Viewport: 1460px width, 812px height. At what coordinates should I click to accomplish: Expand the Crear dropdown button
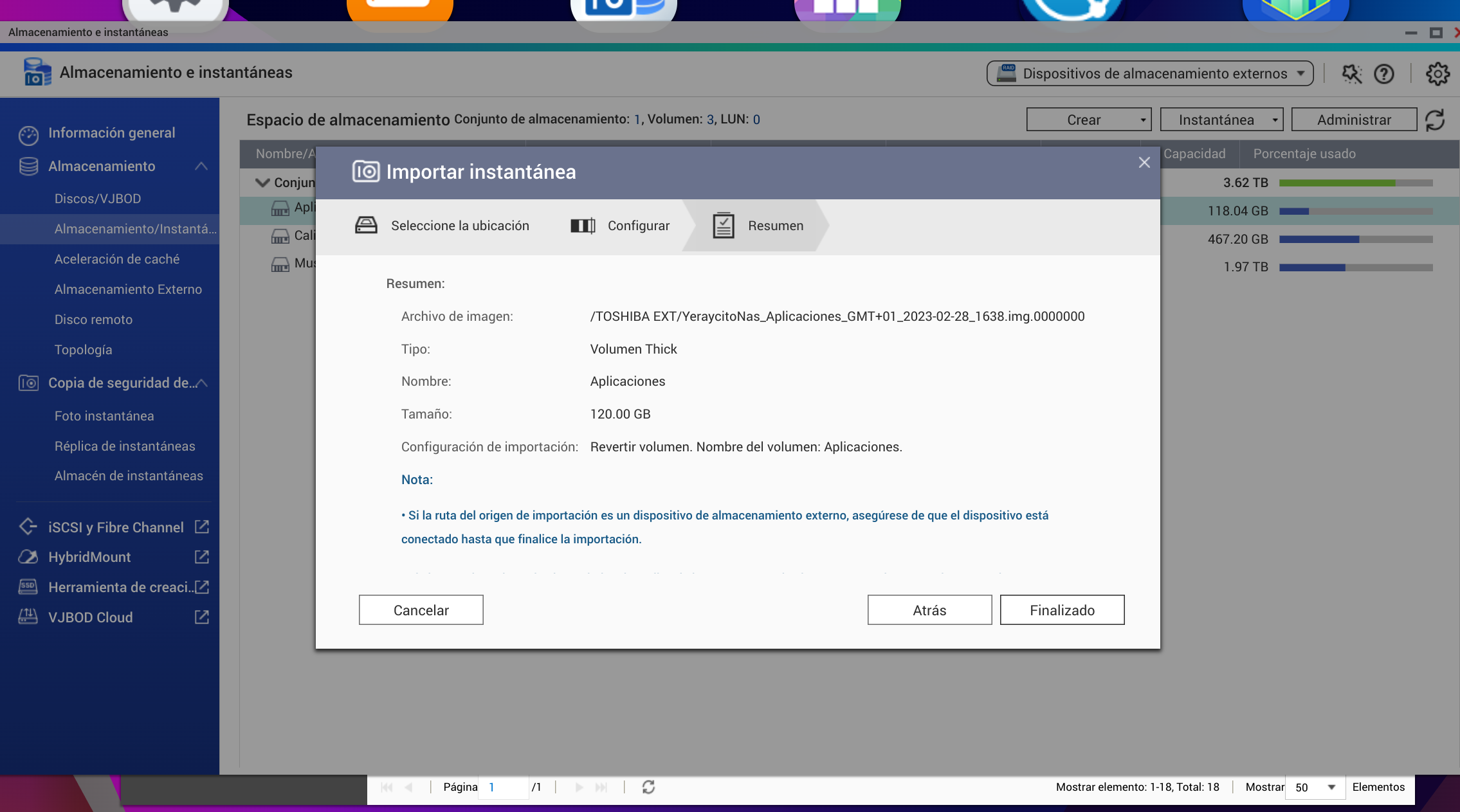pyautogui.click(x=1088, y=120)
